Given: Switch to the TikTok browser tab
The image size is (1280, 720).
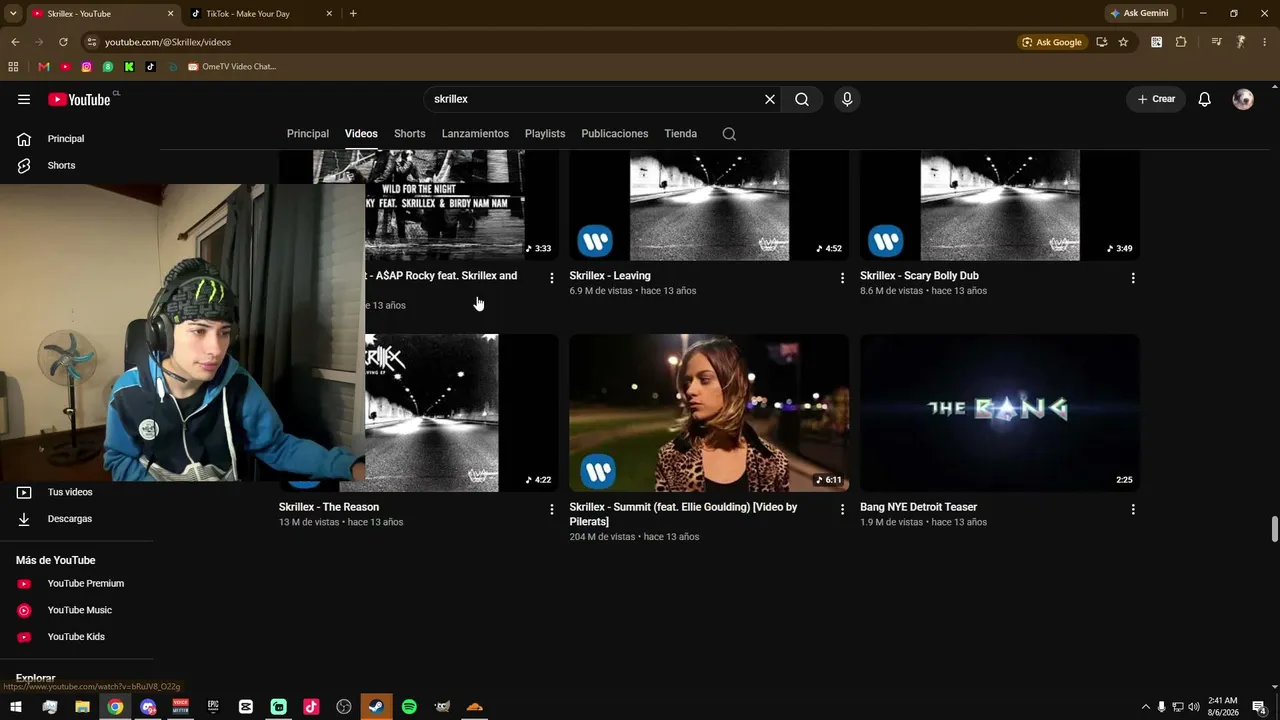Looking at the screenshot, I should (x=255, y=14).
